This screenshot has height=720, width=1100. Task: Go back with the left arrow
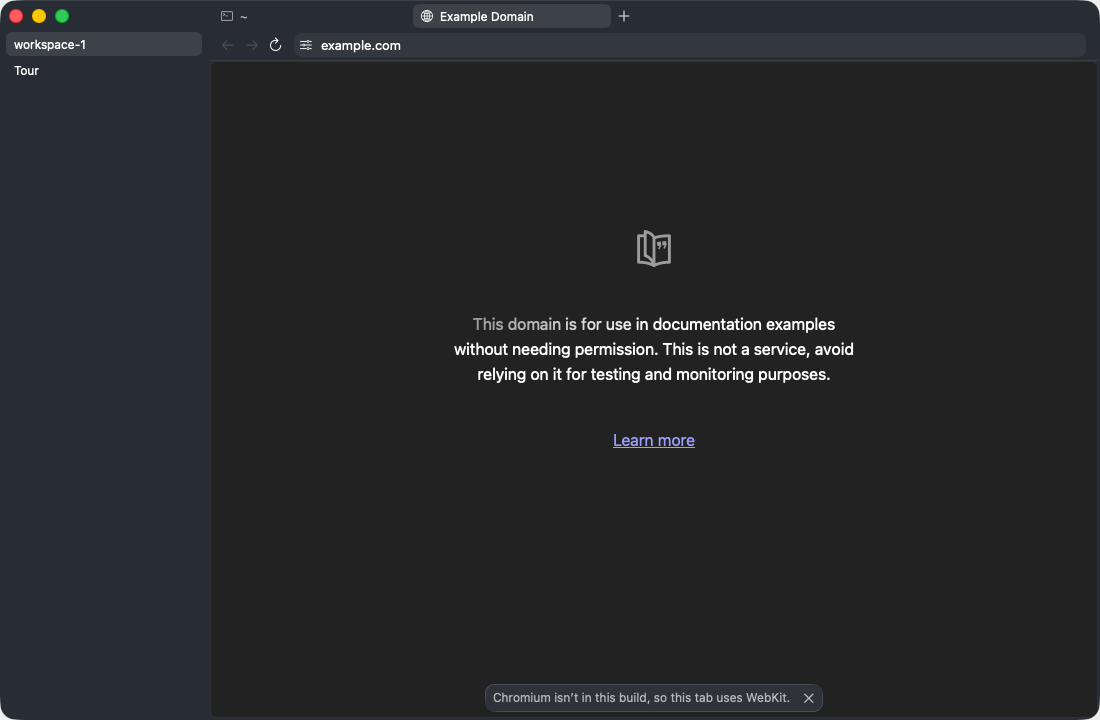click(227, 45)
